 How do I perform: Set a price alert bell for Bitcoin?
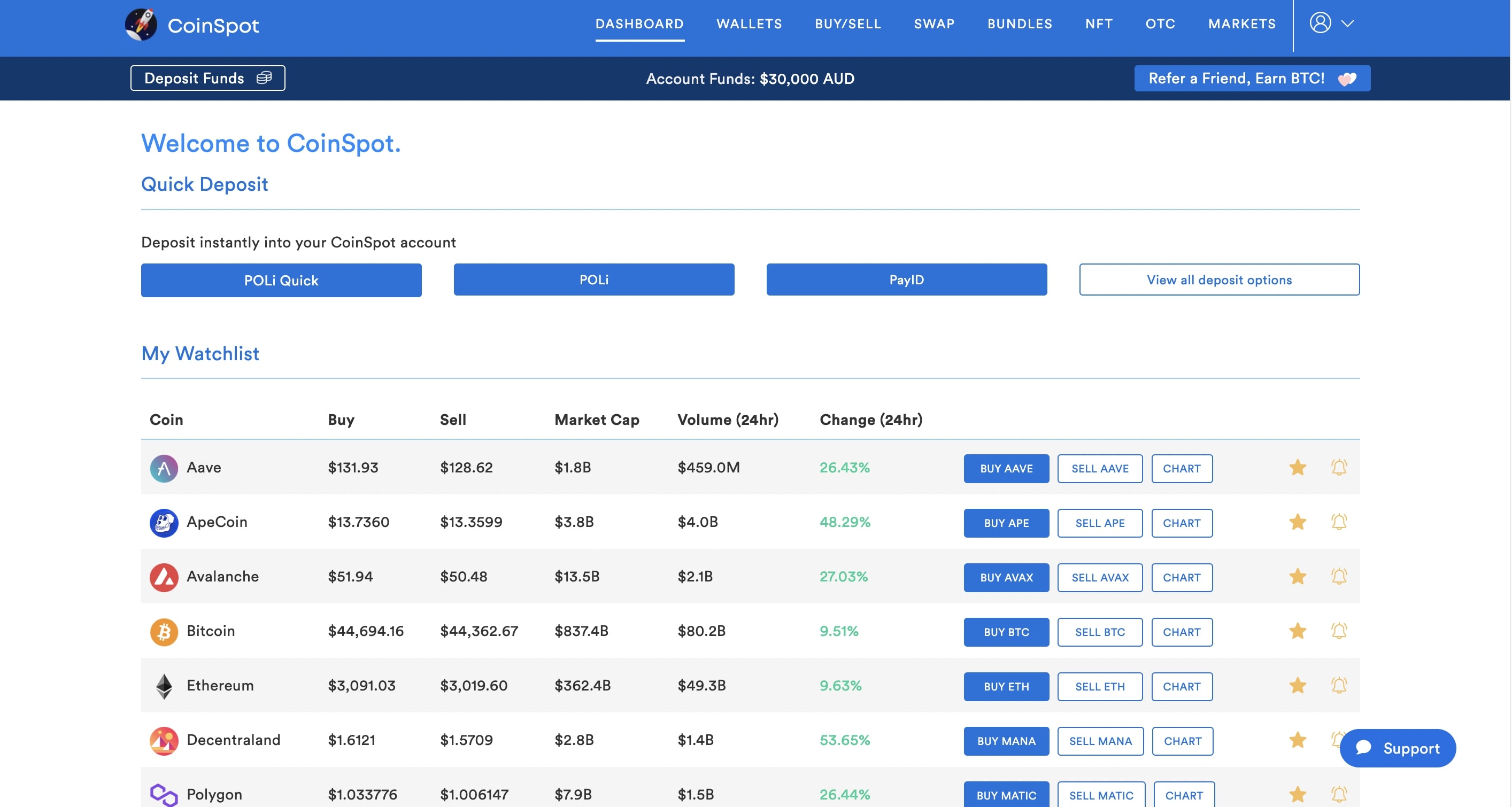pyautogui.click(x=1339, y=631)
